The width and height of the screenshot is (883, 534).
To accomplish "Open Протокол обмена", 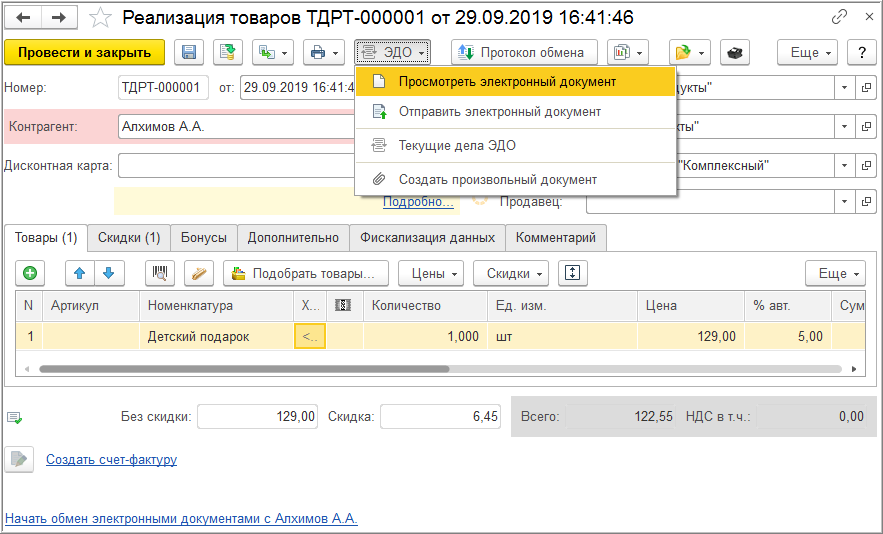I will [x=524, y=53].
